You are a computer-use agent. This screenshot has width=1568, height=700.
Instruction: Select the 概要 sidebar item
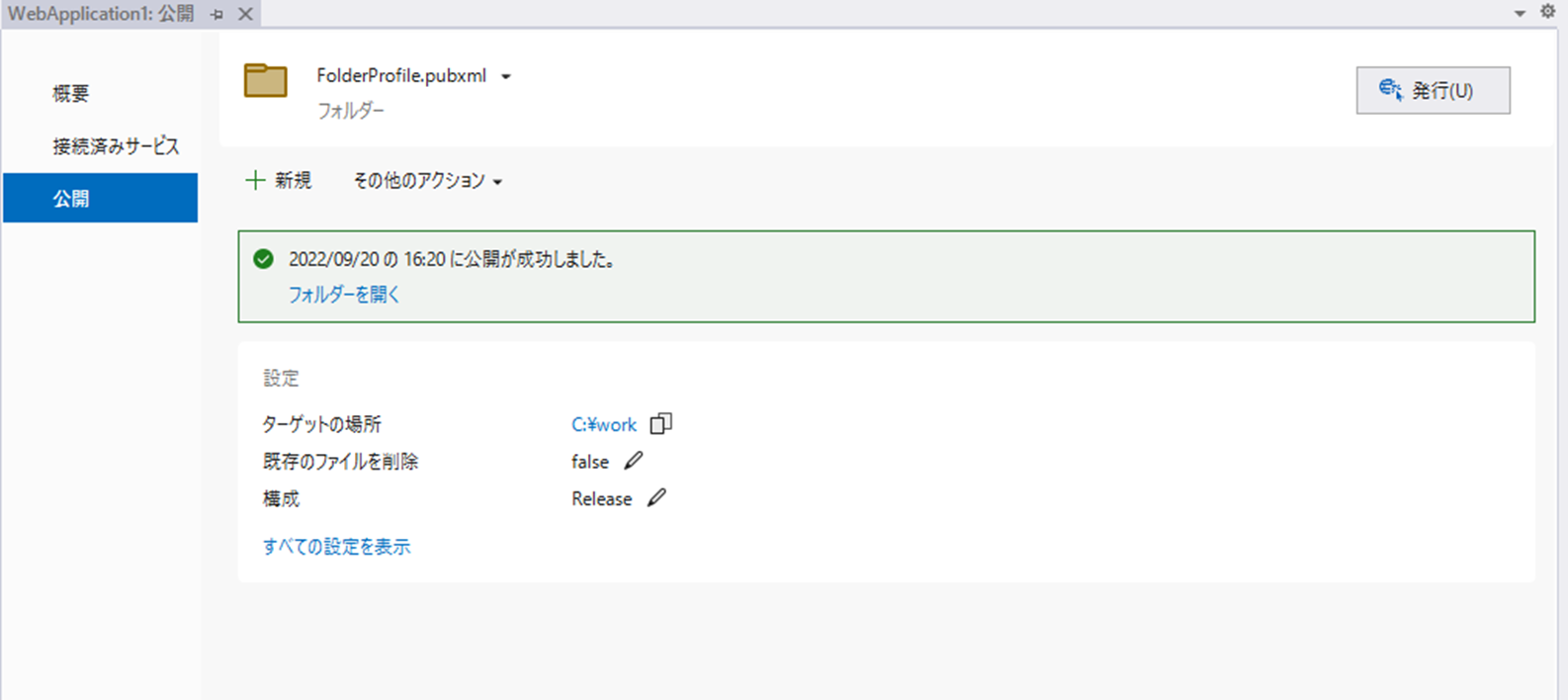(70, 93)
